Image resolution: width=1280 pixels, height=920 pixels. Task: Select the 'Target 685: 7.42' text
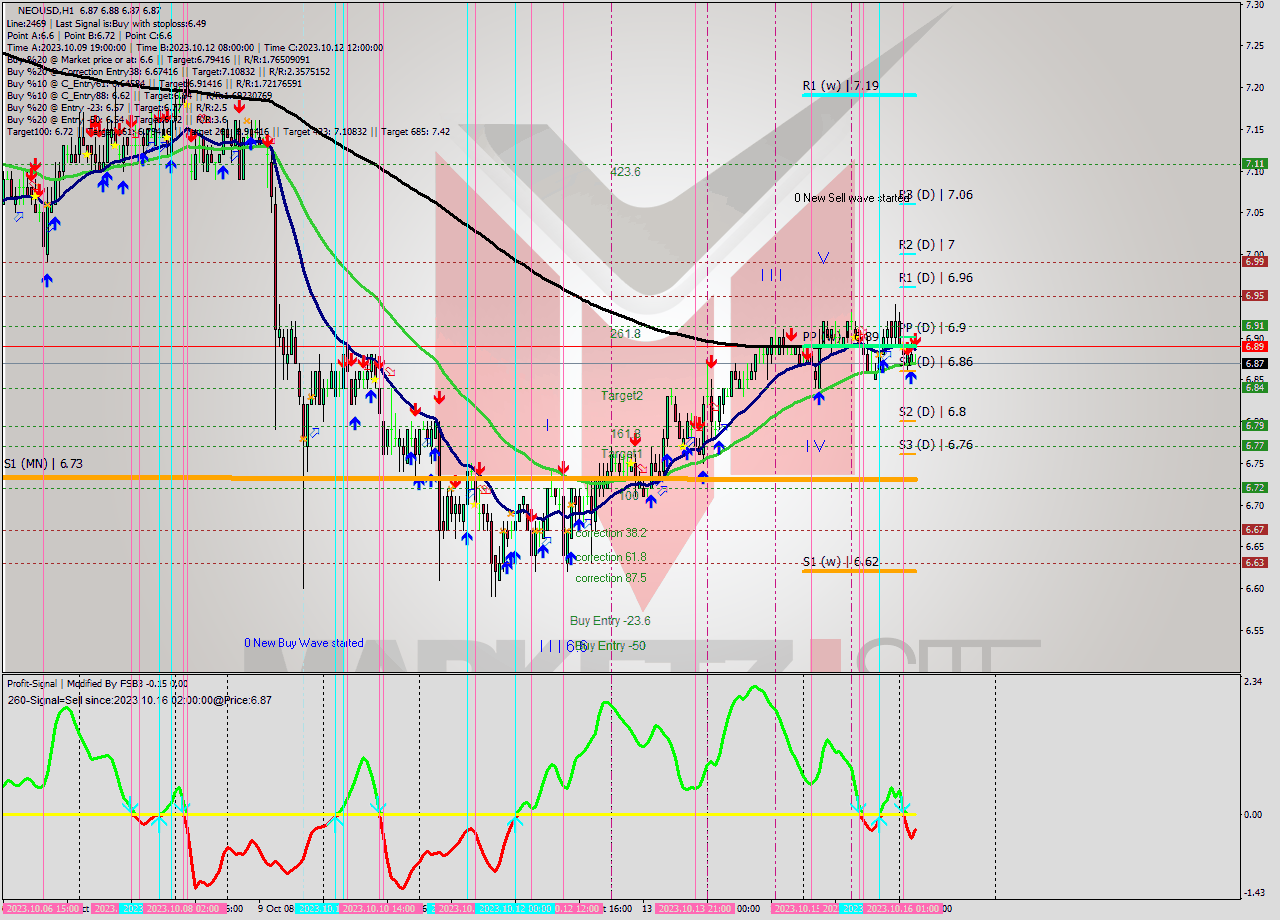(416, 131)
